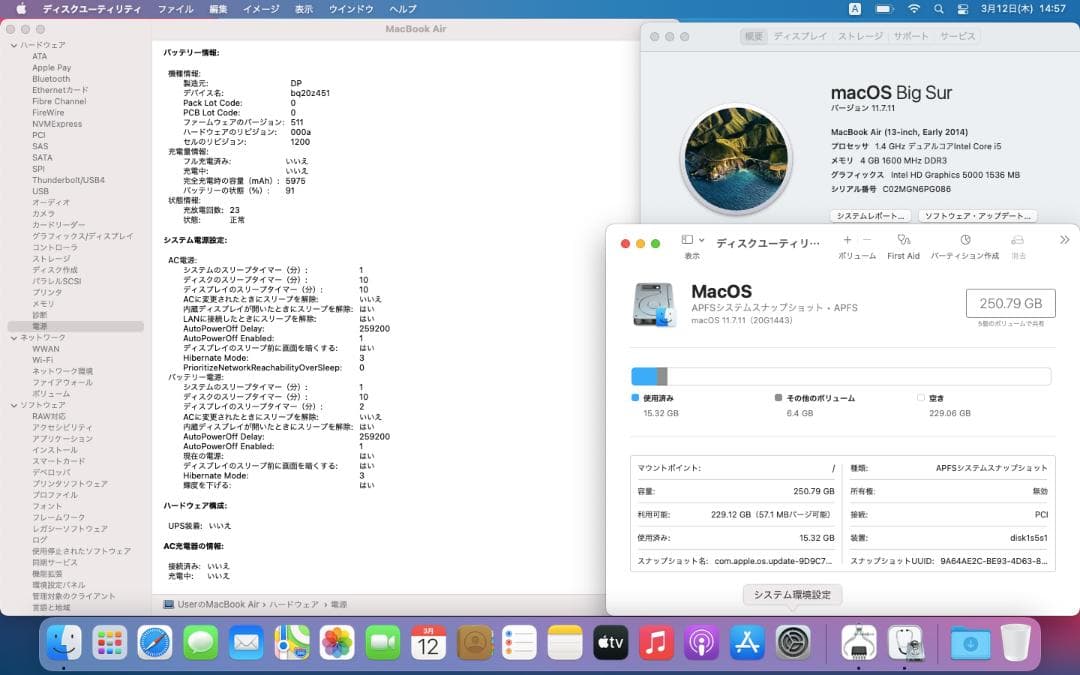Open Photos from the Dock
The image size is (1080, 675).
[337, 643]
